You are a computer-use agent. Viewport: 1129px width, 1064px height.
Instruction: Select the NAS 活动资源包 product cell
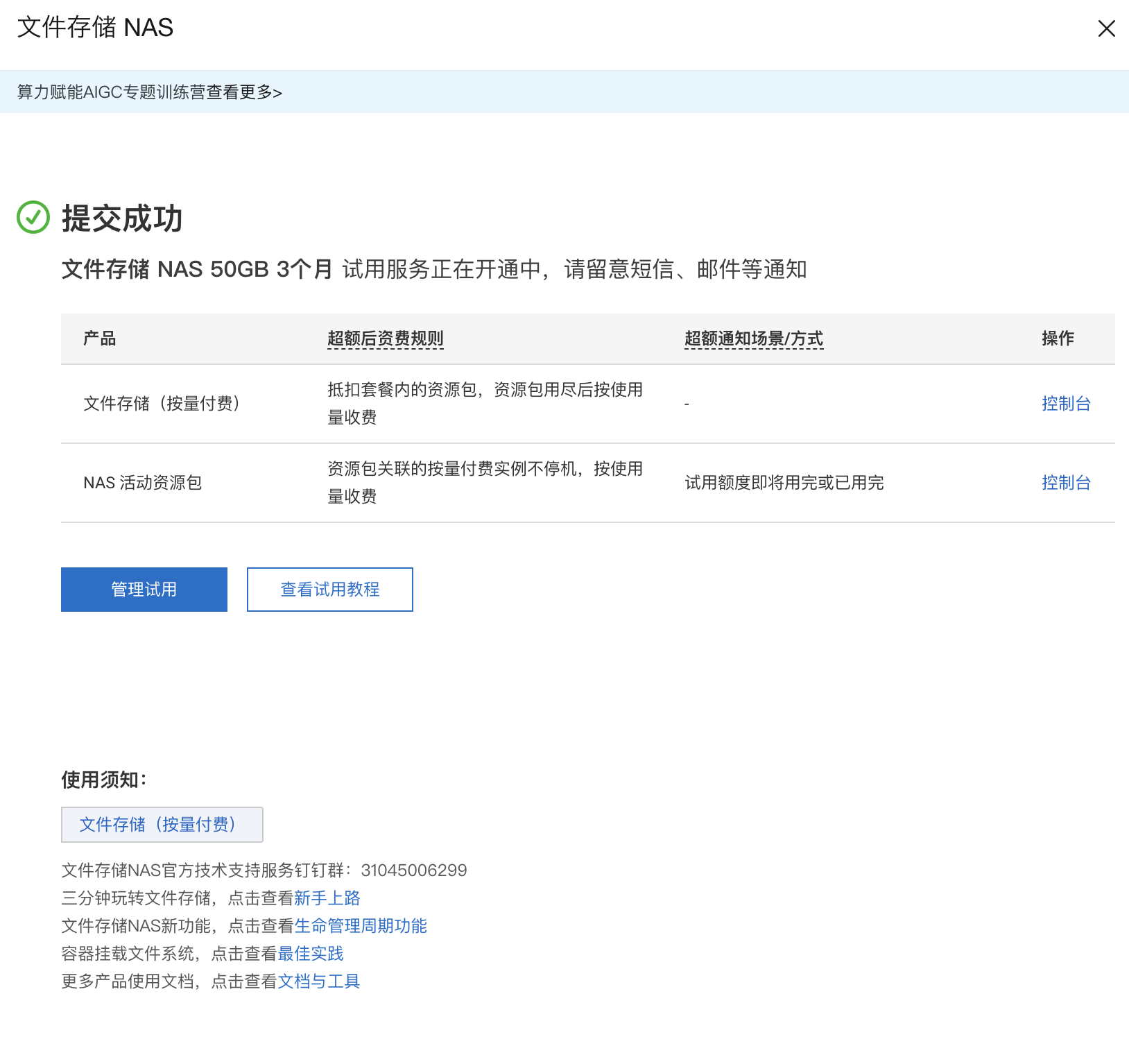pos(143,483)
